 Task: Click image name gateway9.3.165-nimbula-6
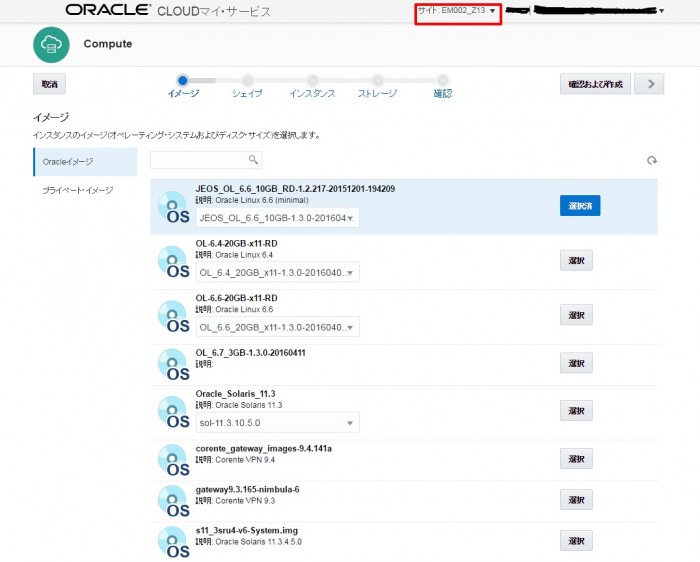tap(247, 490)
